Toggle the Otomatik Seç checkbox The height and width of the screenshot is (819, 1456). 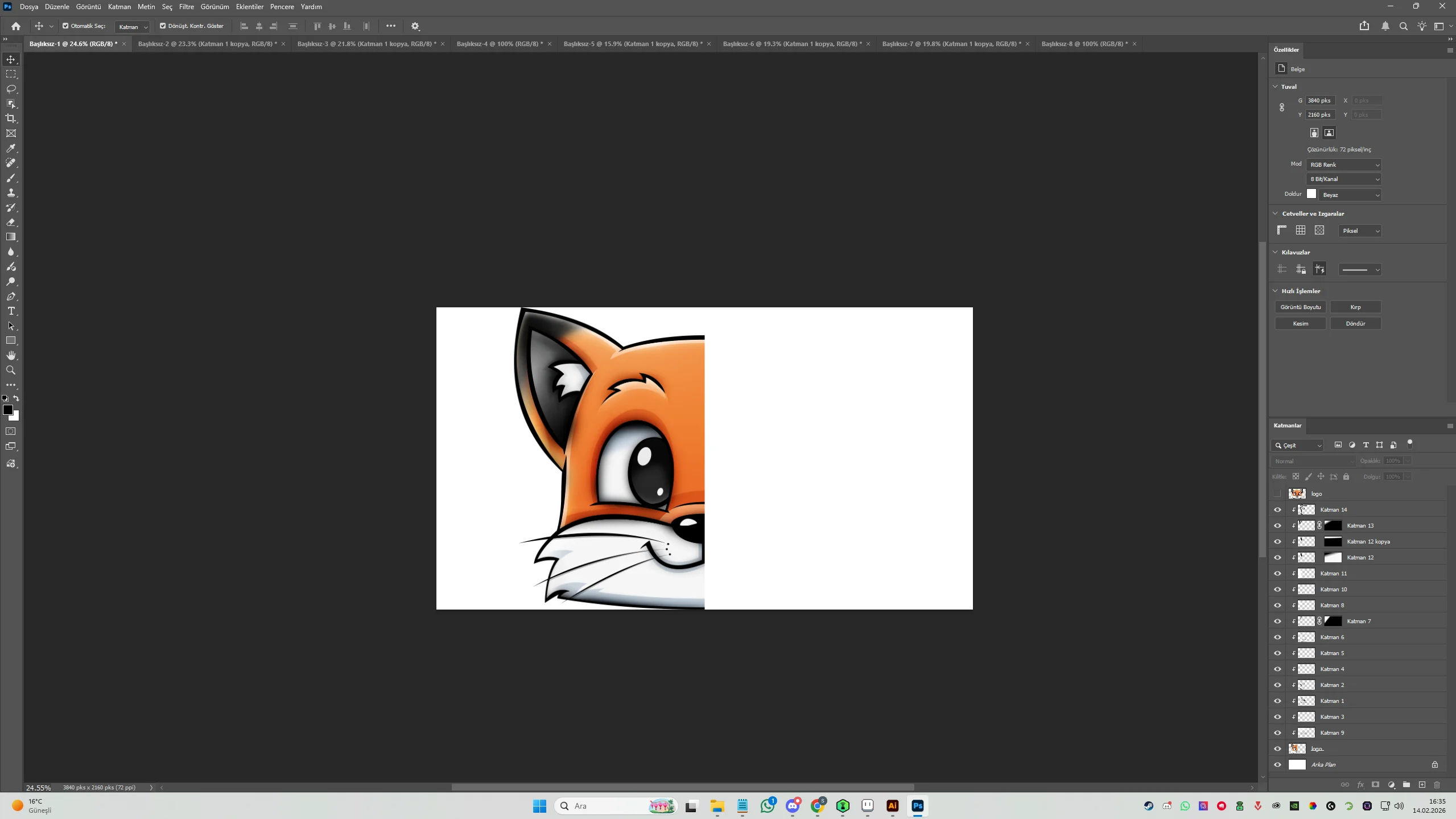(x=65, y=26)
